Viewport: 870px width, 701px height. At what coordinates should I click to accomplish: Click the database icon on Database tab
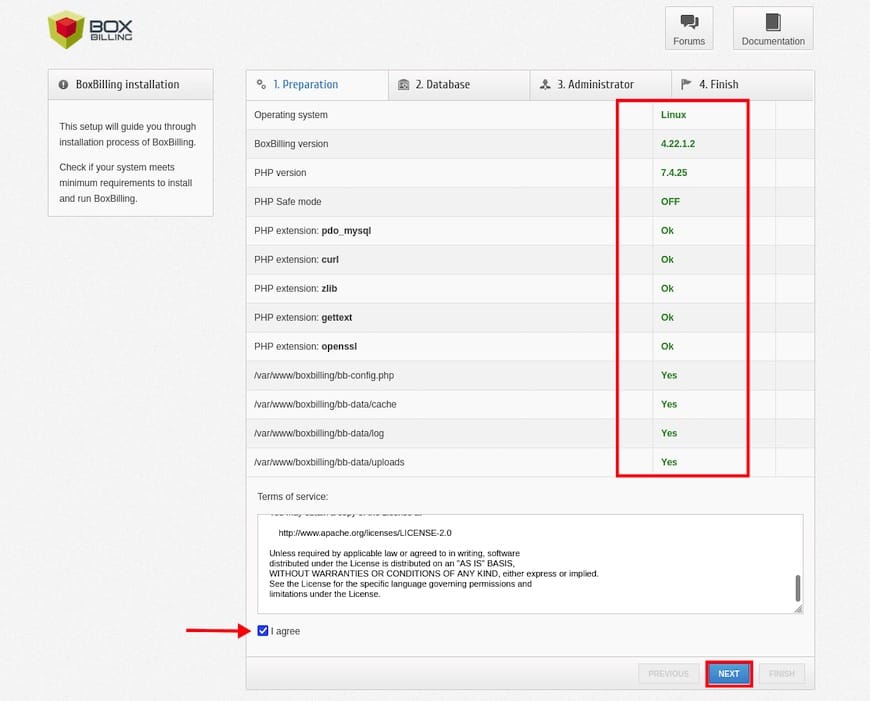tap(404, 84)
